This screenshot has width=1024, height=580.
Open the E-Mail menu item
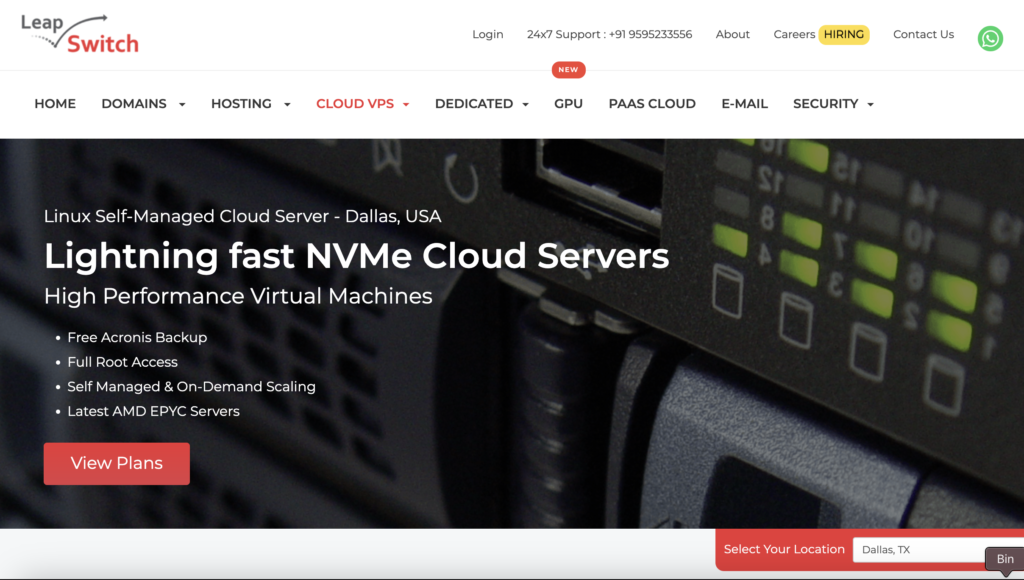[744, 104]
